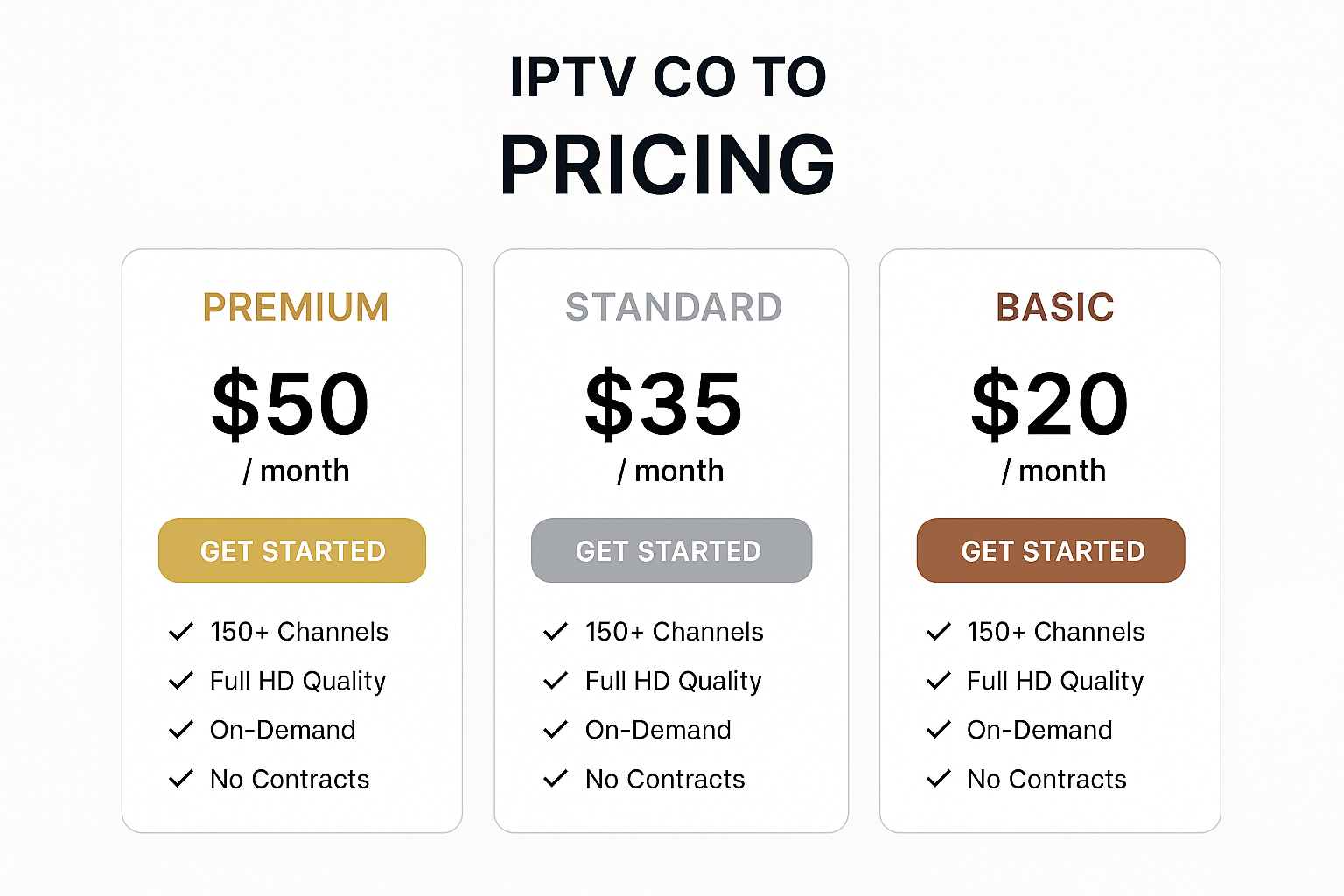1344x896 pixels.
Task: Select the PREMIUM plan heading
Action: [x=296, y=307]
